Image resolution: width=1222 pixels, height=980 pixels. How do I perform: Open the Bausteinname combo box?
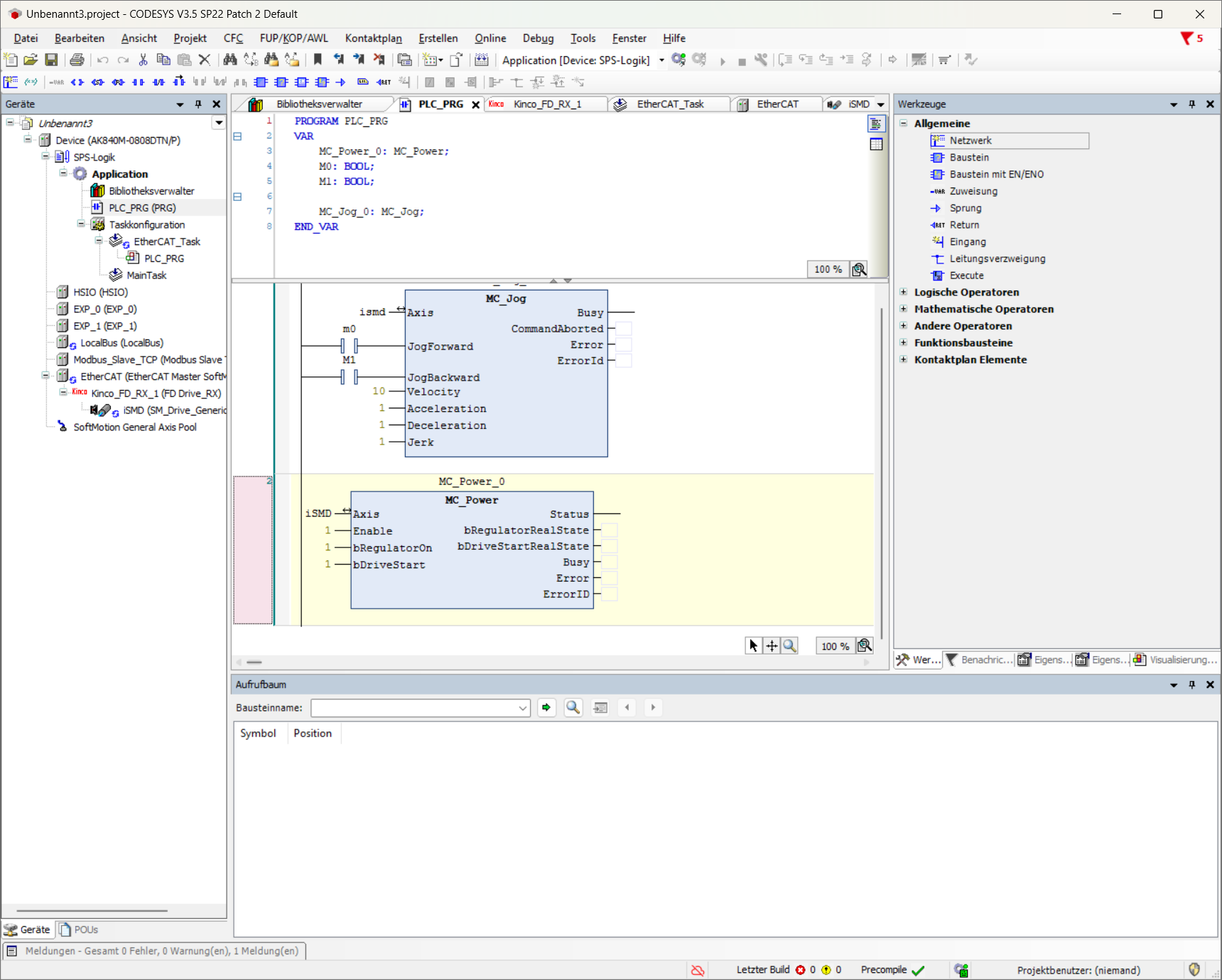421,708
